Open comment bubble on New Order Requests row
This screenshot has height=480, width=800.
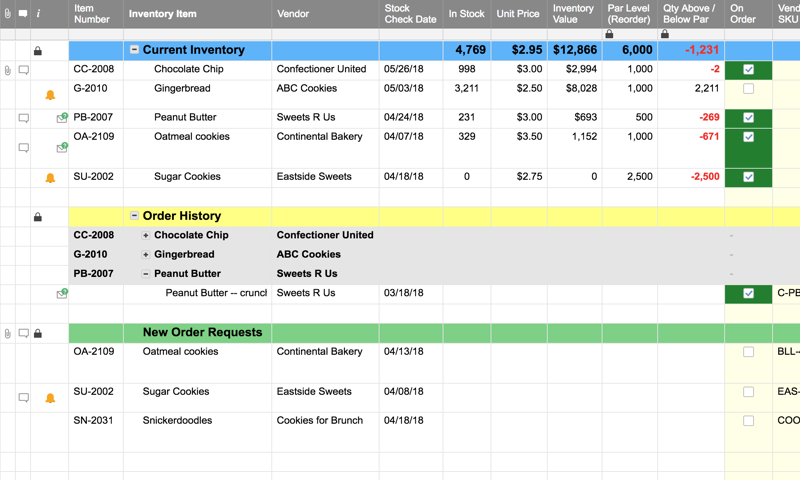pos(24,333)
